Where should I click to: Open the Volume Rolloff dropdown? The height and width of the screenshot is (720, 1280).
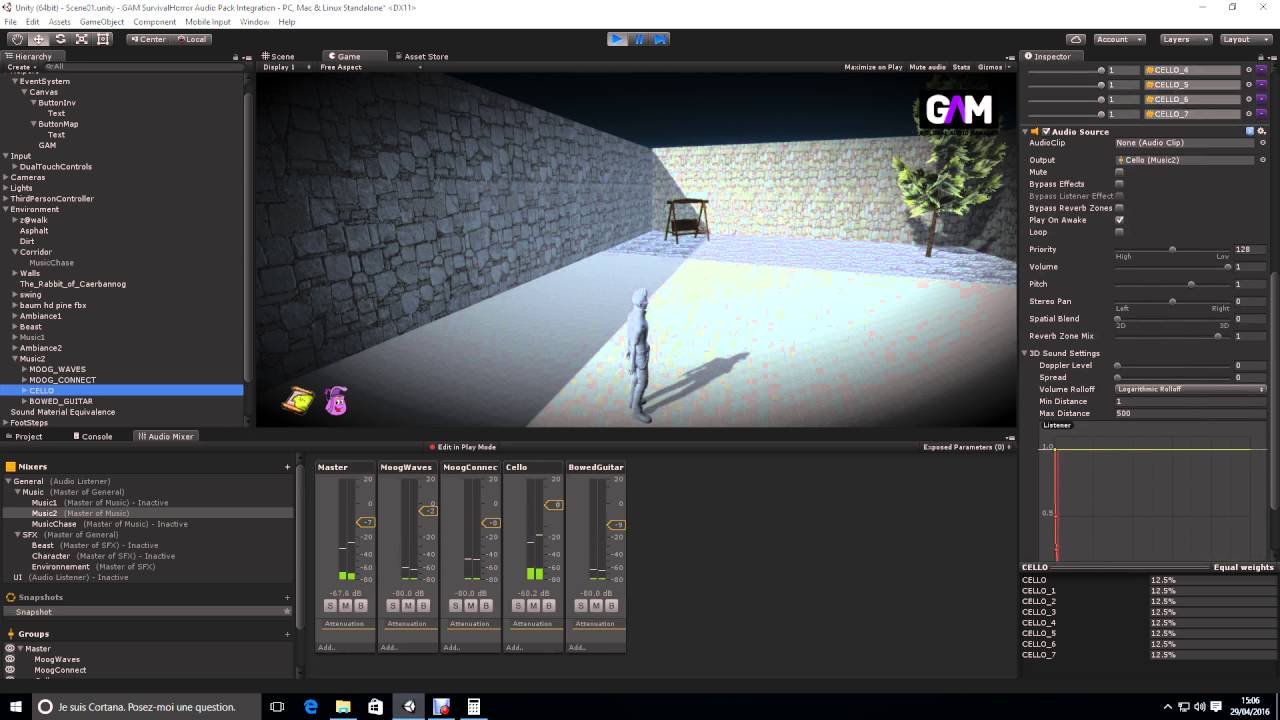coord(1191,389)
